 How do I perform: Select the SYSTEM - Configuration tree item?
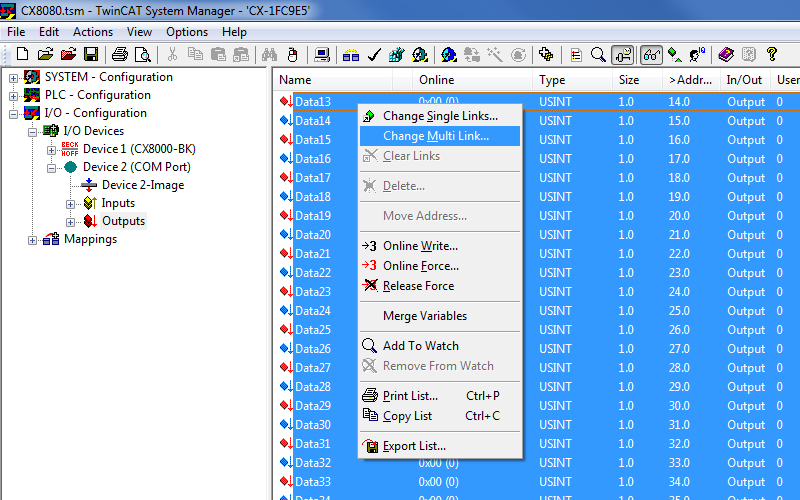pos(109,77)
